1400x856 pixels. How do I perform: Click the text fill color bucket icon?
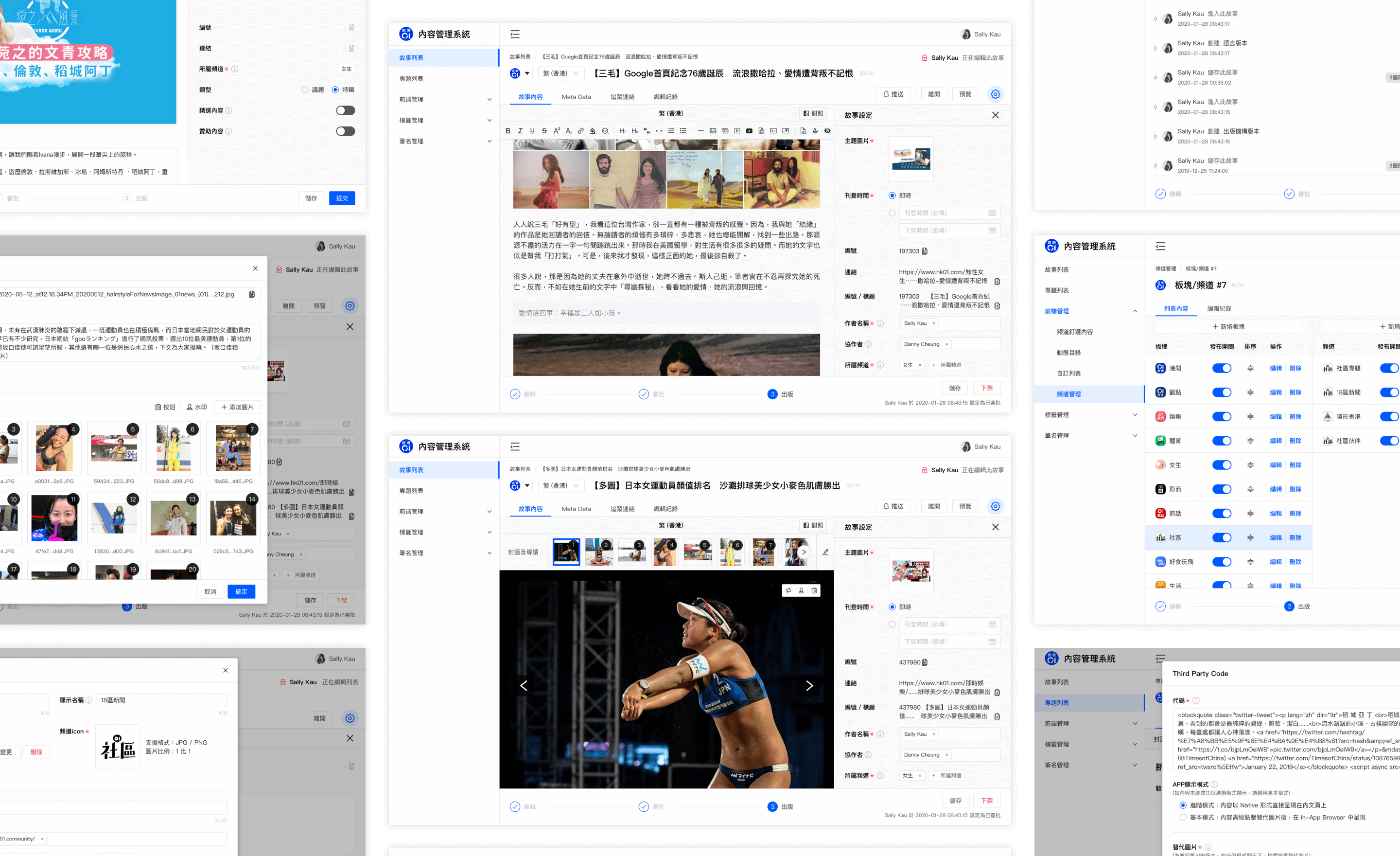click(593, 131)
